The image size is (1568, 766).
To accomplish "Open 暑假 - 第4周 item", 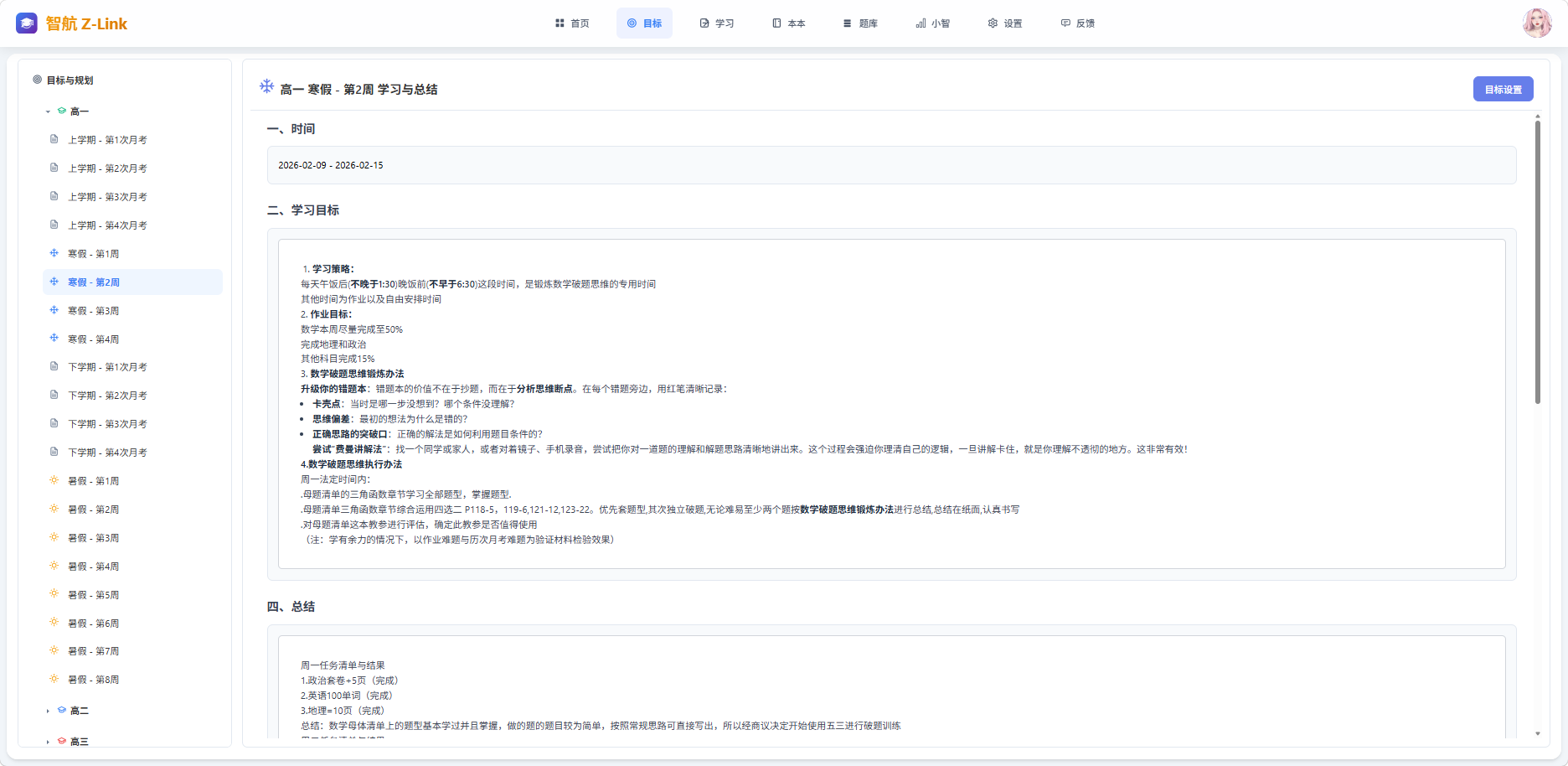I will (x=132, y=567).
